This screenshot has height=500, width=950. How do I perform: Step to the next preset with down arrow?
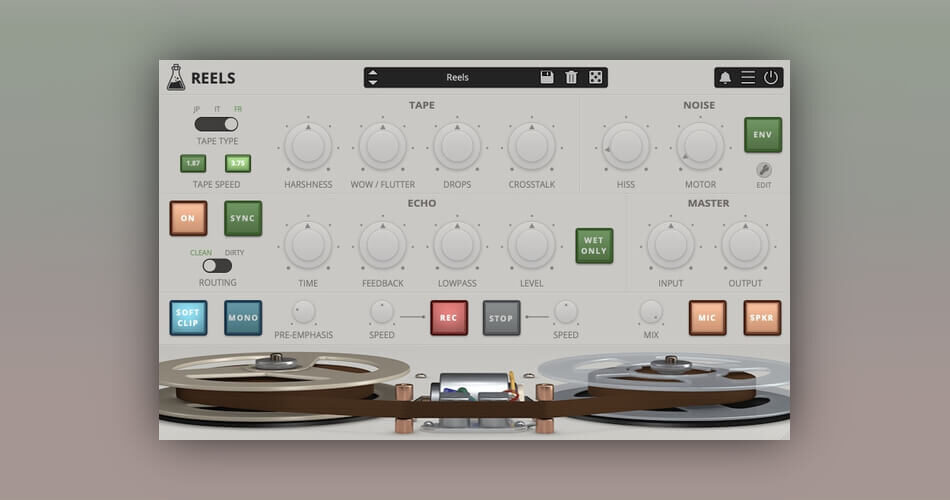coord(373,83)
